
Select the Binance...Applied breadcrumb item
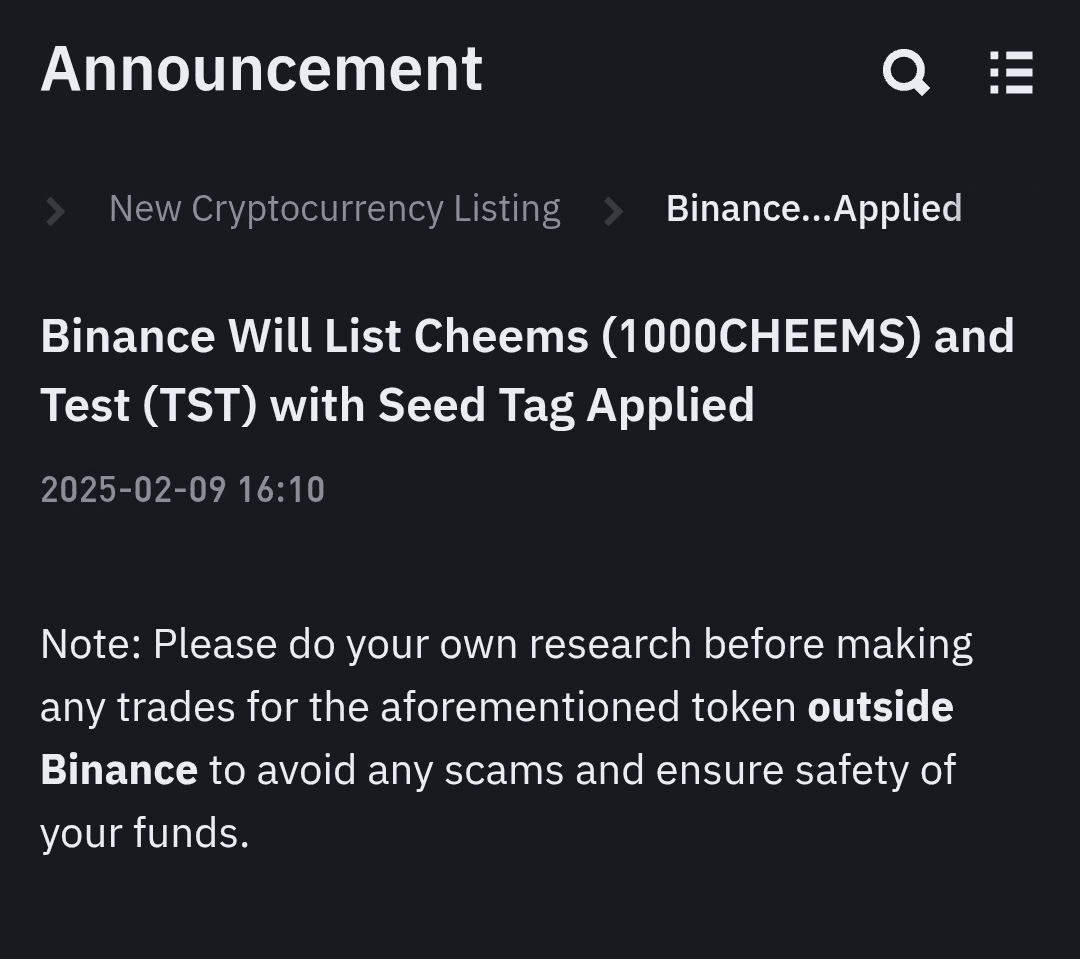(x=813, y=209)
